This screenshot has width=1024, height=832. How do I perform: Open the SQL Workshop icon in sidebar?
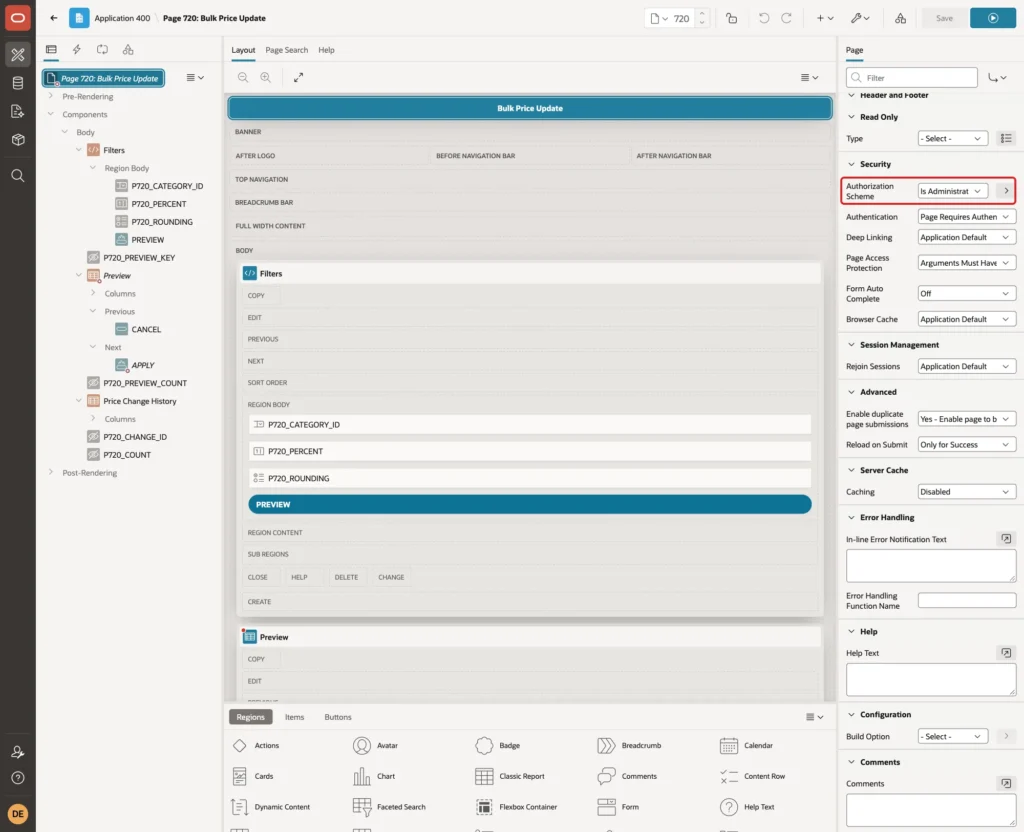click(x=18, y=83)
